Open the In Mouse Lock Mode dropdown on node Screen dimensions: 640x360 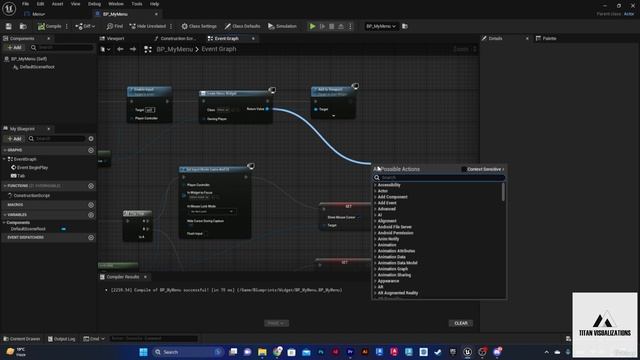pyautogui.click(x=212, y=211)
